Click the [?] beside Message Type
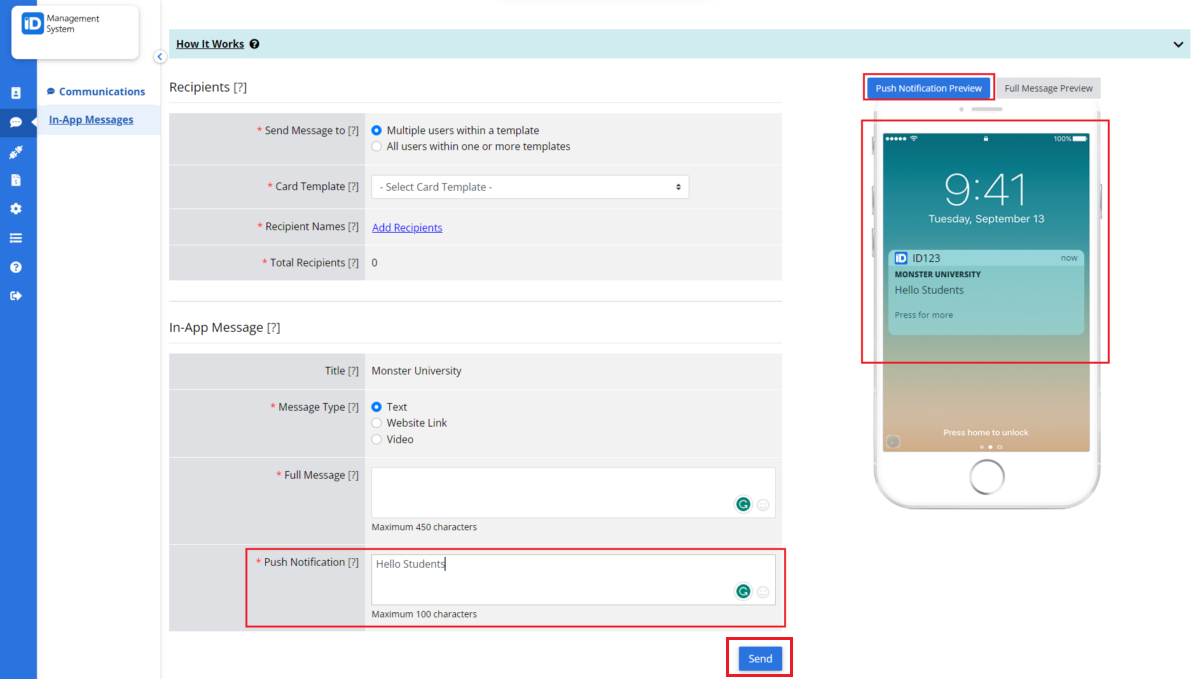Screen dimensions: 1200x679 353,407
